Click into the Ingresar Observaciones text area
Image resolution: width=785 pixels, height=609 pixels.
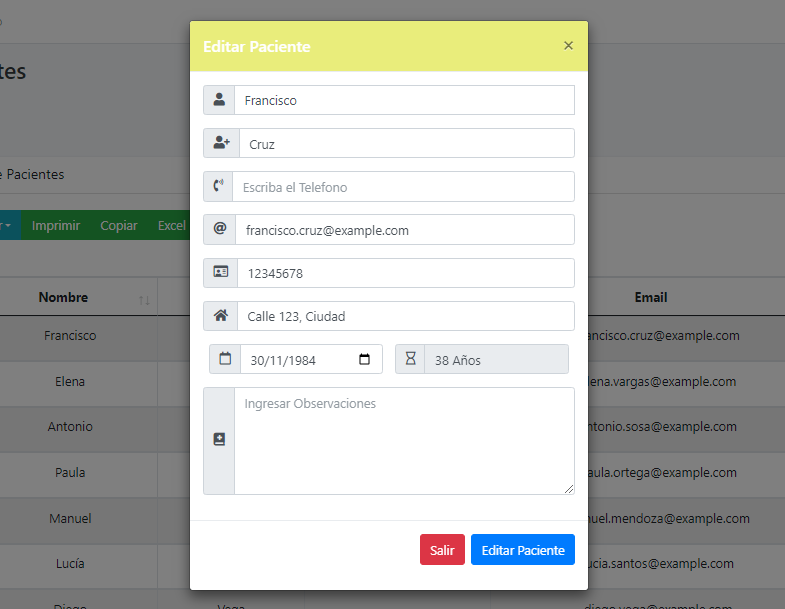pyautogui.click(x=405, y=441)
